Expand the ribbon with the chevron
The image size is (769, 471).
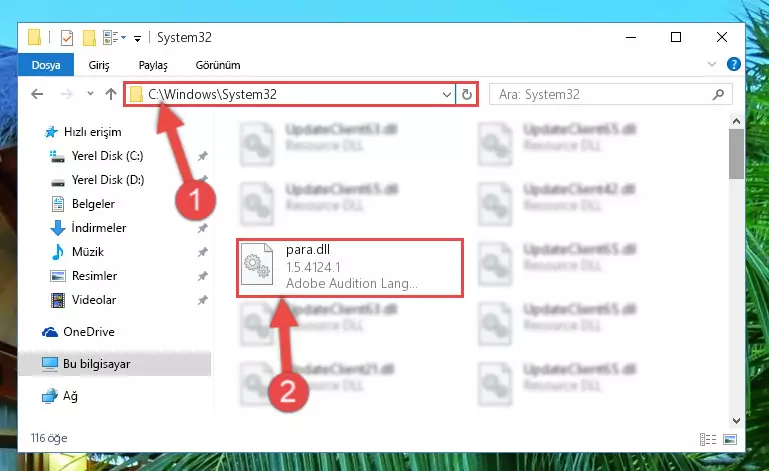click(x=712, y=64)
